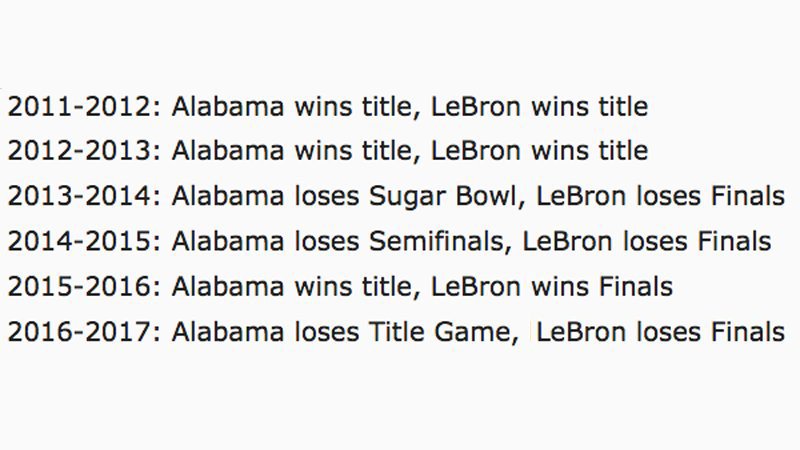Click the text 'Alabama loses Sugar Bowl'
The image size is (800, 450).
344,197
